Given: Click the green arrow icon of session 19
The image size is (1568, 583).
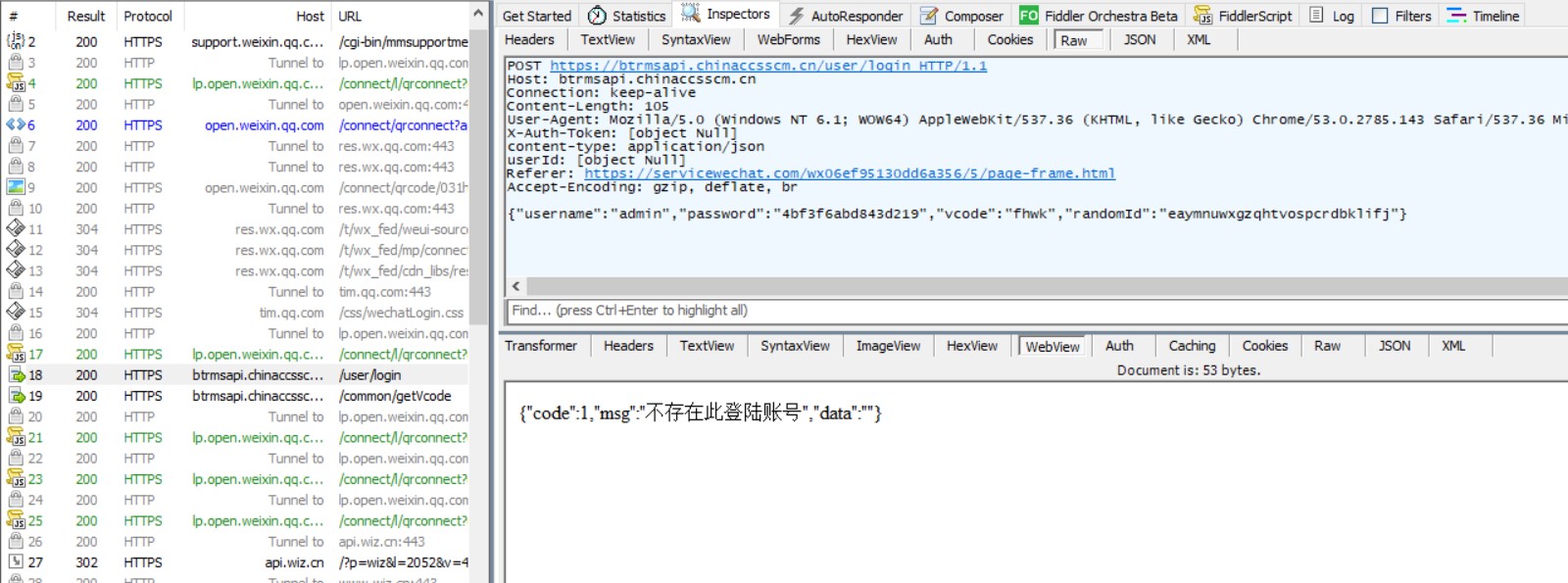Looking at the screenshot, I should (17, 396).
